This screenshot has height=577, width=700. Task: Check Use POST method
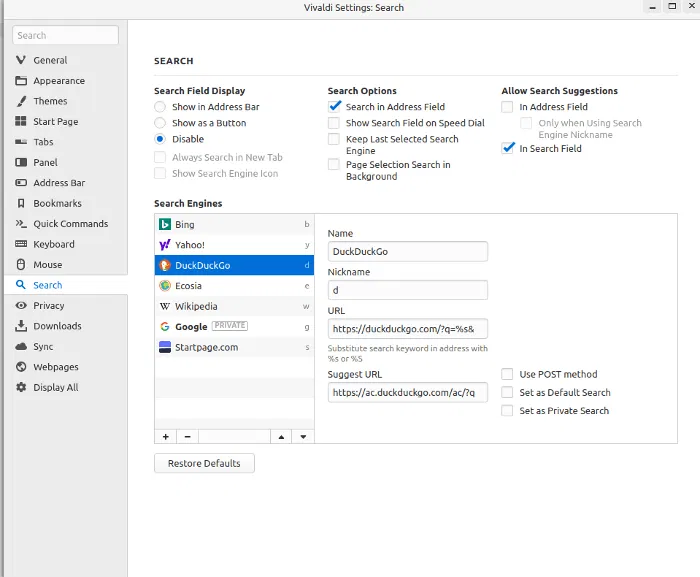pos(507,374)
